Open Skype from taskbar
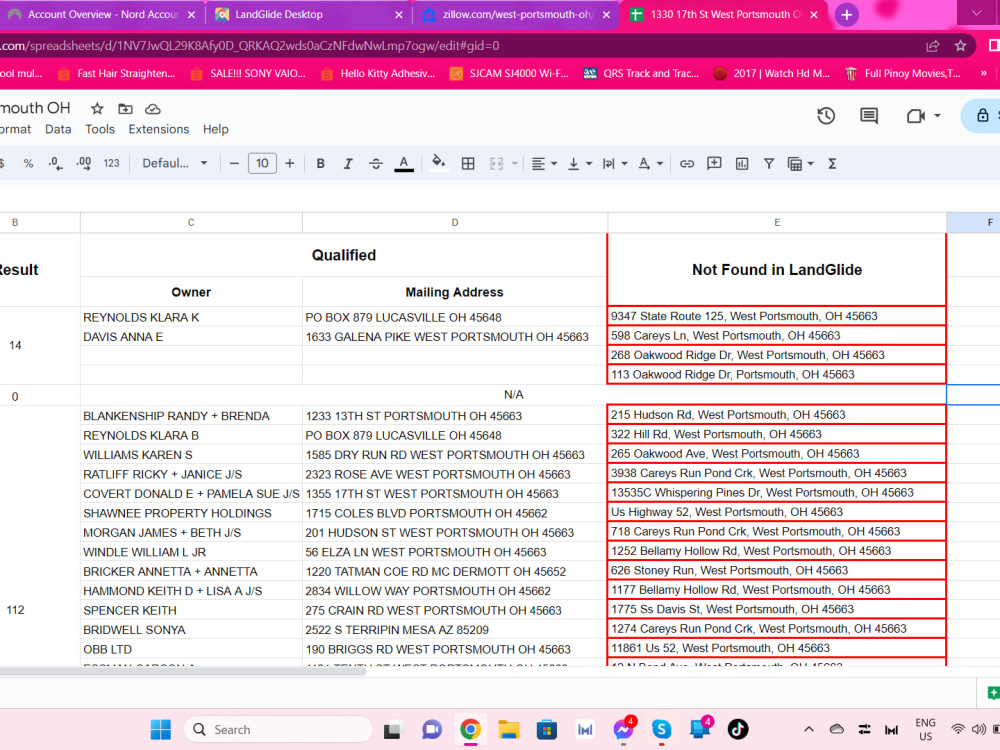The image size is (1000, 750). pyautogui.click(x=661, y=730)
